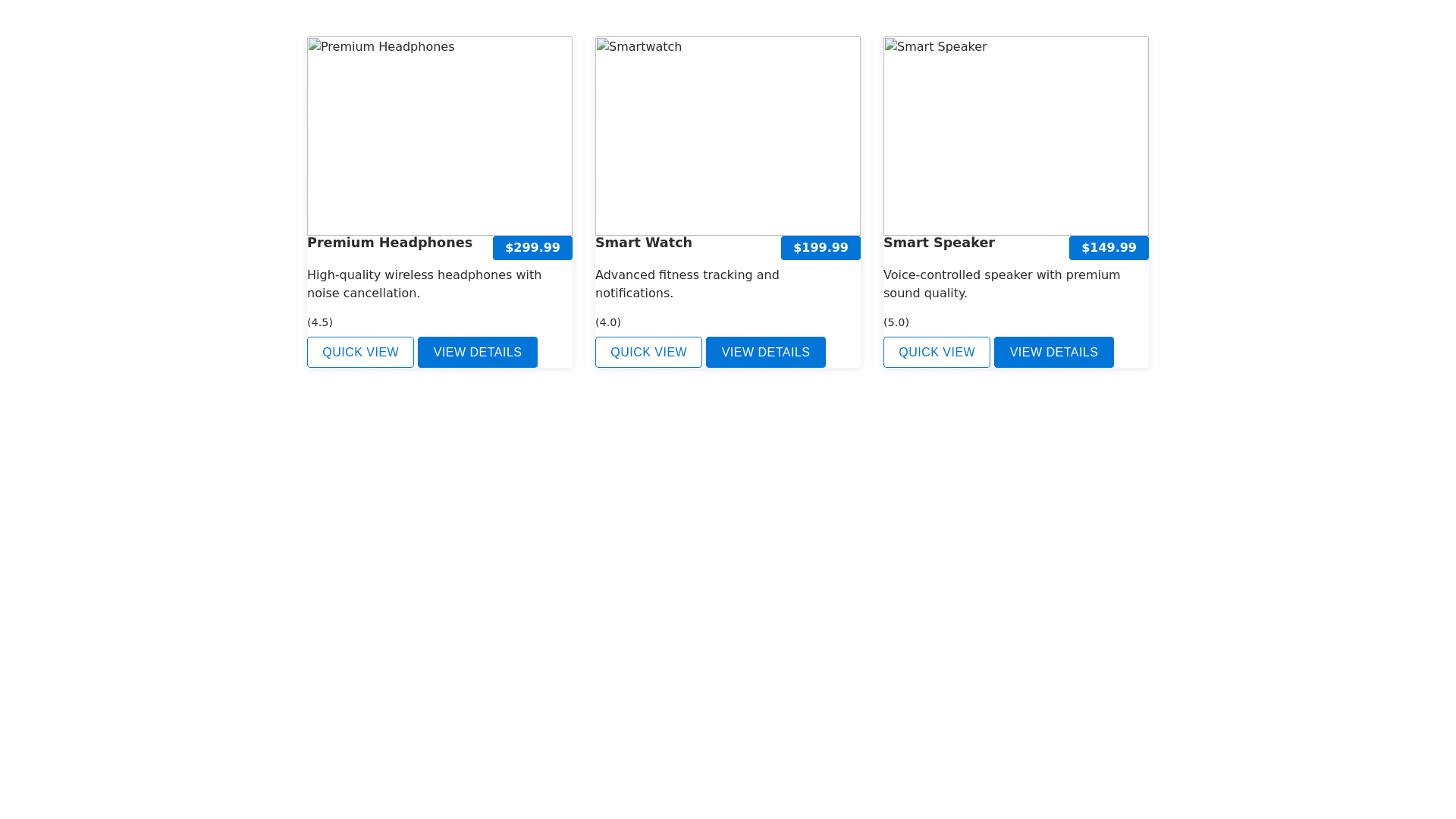Click the $299.99 price badge
The width and height of the screenshot is (1456, 819).
click(x=532, y=248)
